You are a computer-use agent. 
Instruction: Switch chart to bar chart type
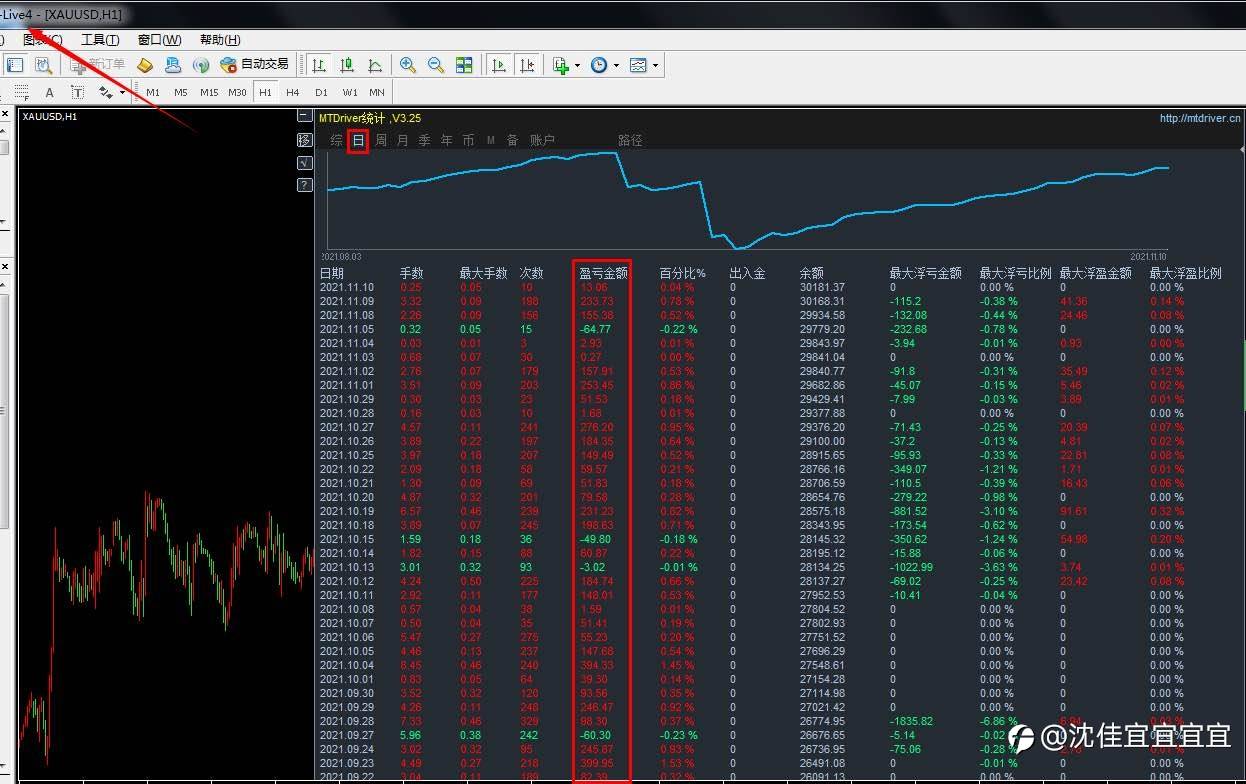[319, 65]
